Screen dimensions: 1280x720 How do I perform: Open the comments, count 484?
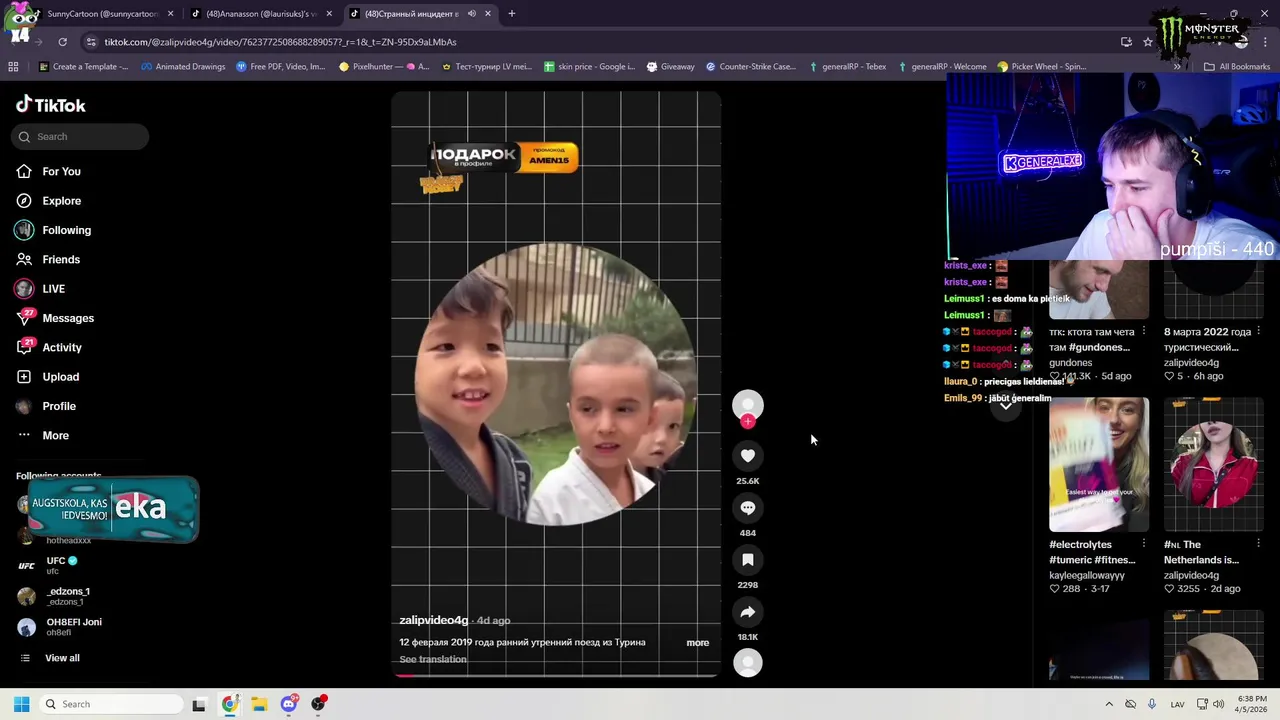pos(748,508)
